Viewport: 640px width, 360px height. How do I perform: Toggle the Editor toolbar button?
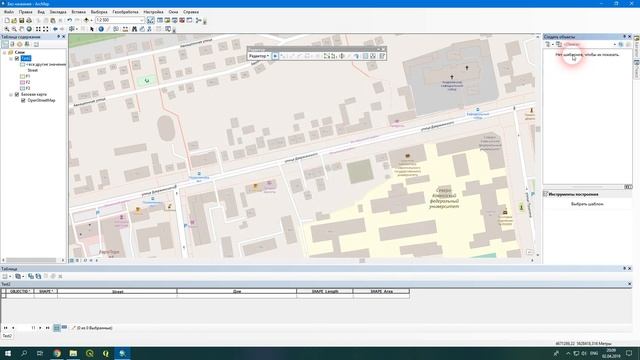(151, 20)
